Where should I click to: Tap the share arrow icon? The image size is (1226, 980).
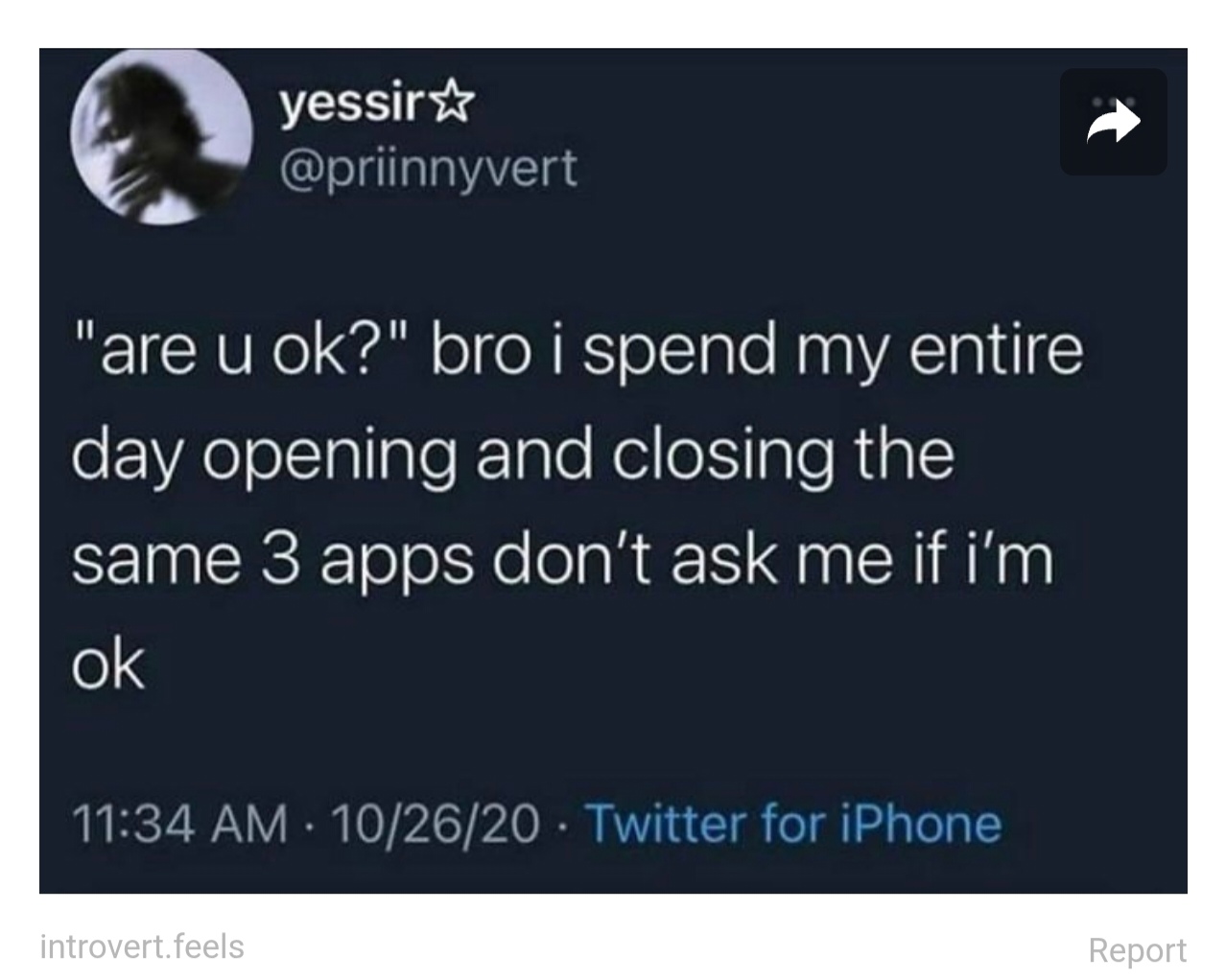[1114, 124]
